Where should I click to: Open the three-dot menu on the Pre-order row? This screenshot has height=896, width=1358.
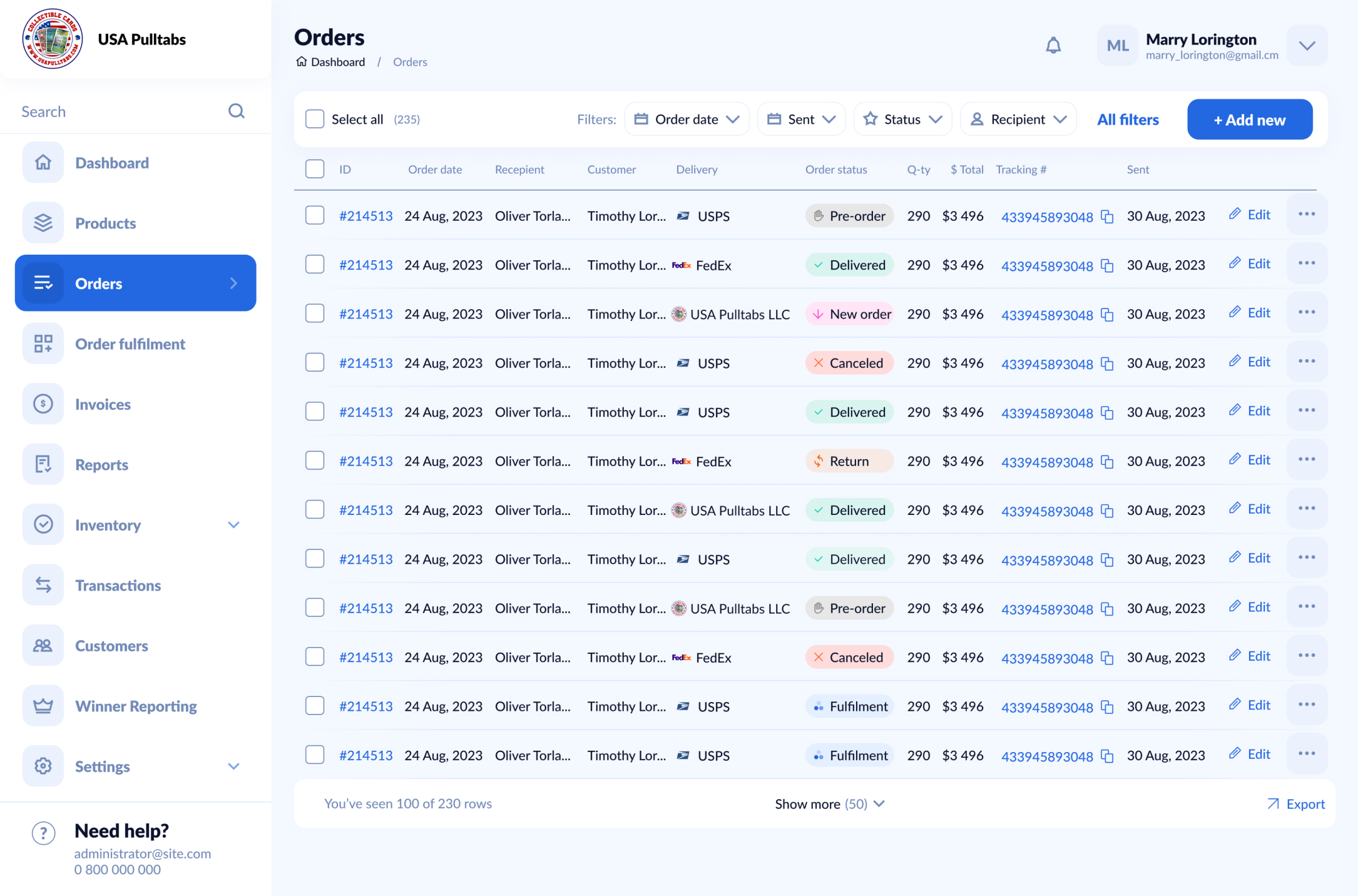[x=1307, y=213]
